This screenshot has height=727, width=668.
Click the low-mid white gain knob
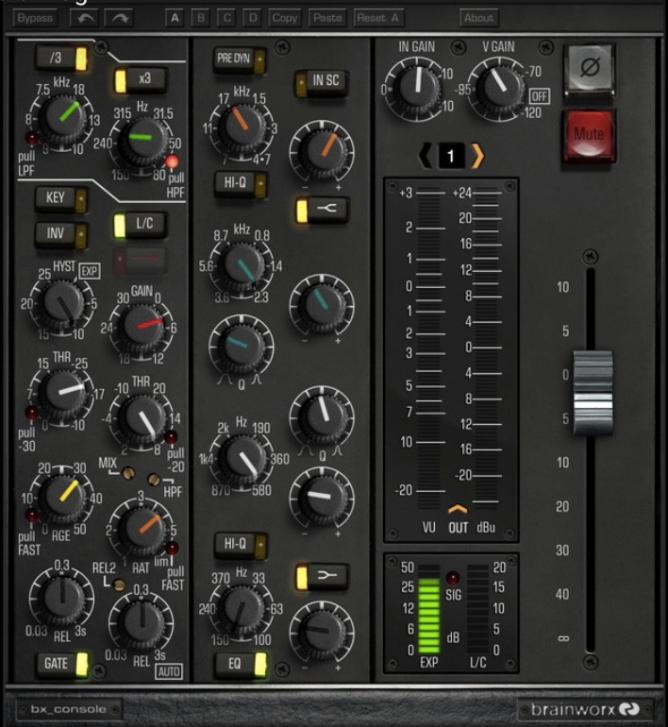pyautogui.click(x=322, y=497)
